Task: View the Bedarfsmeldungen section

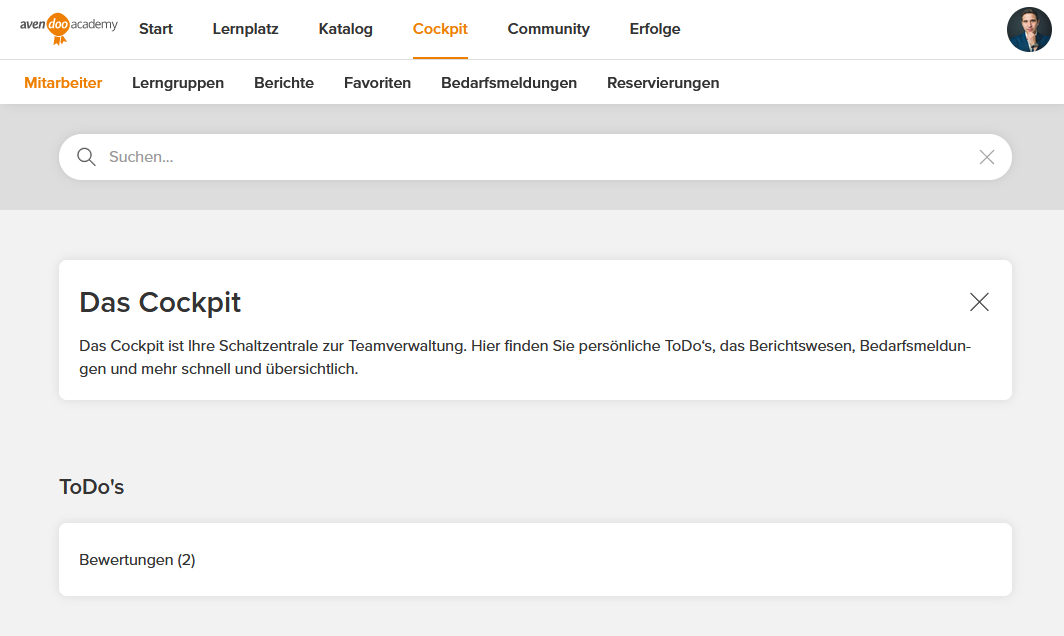Action: point(509,83)
